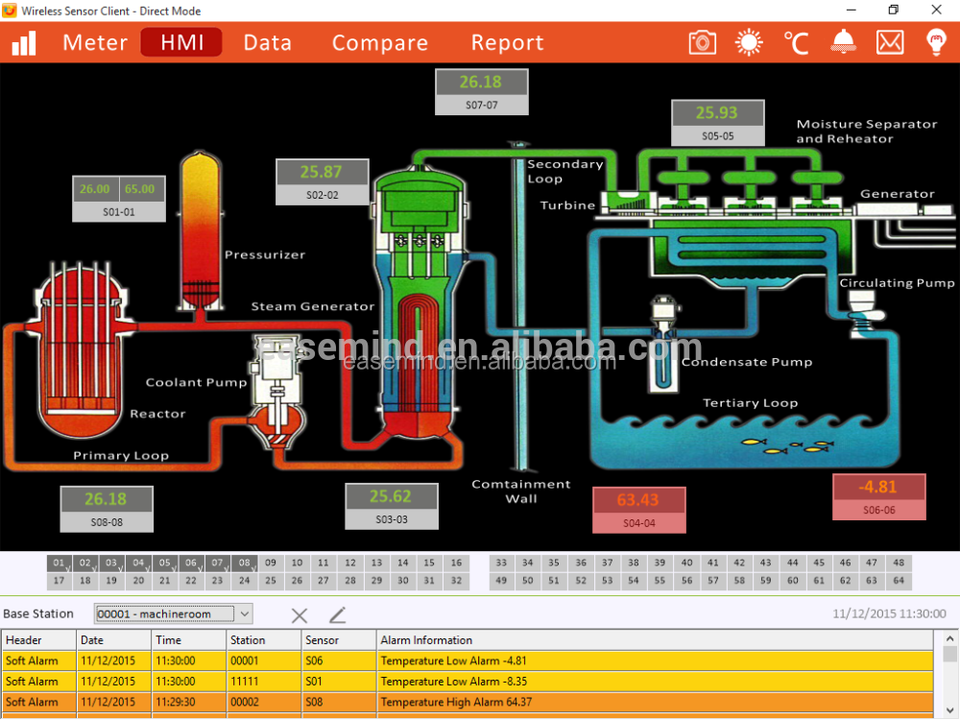
Task: Click the light bulb icon
Action: click(936, 42)
